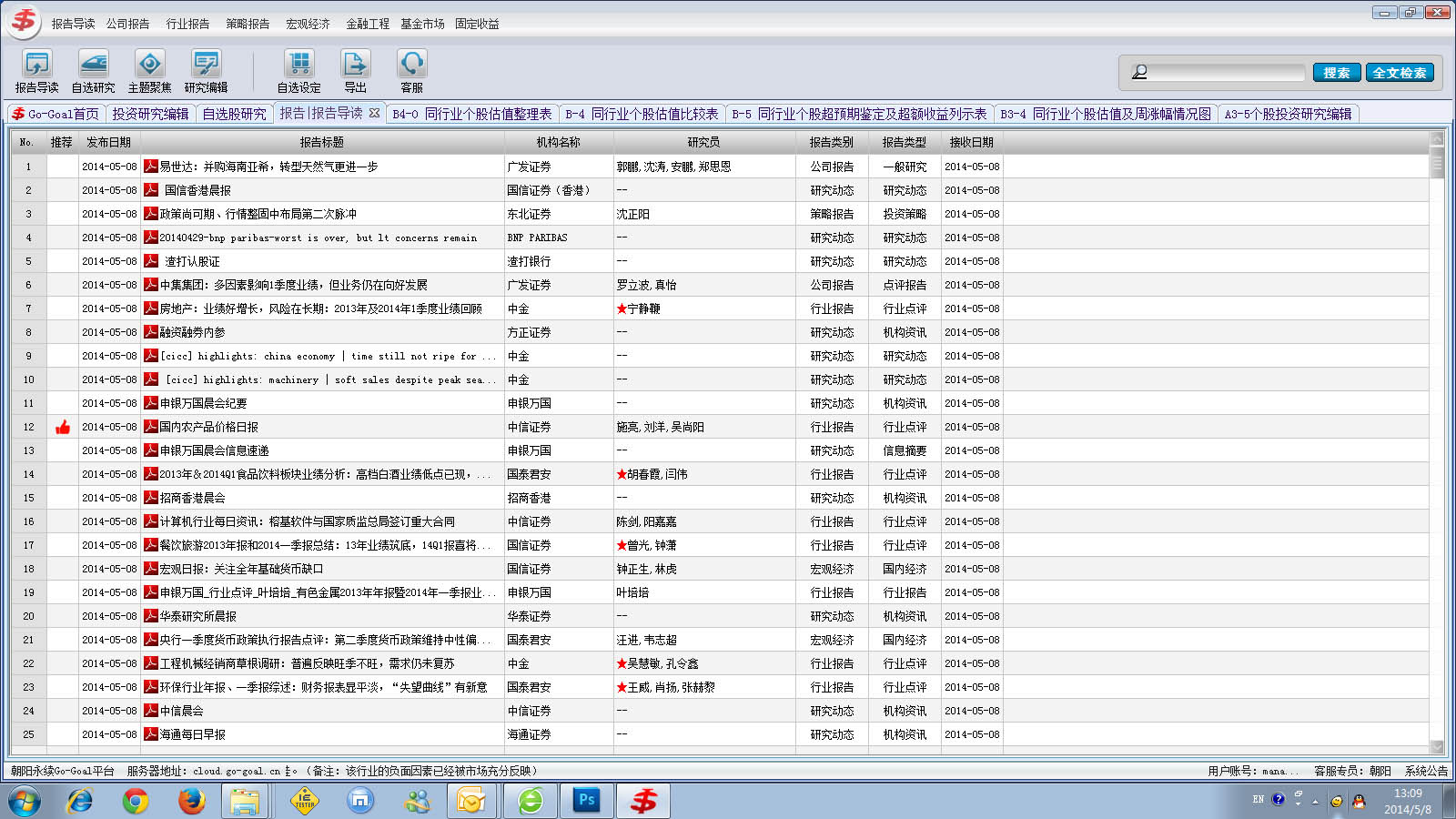Open the 报告导读 toolbar icon

point(36,71)
